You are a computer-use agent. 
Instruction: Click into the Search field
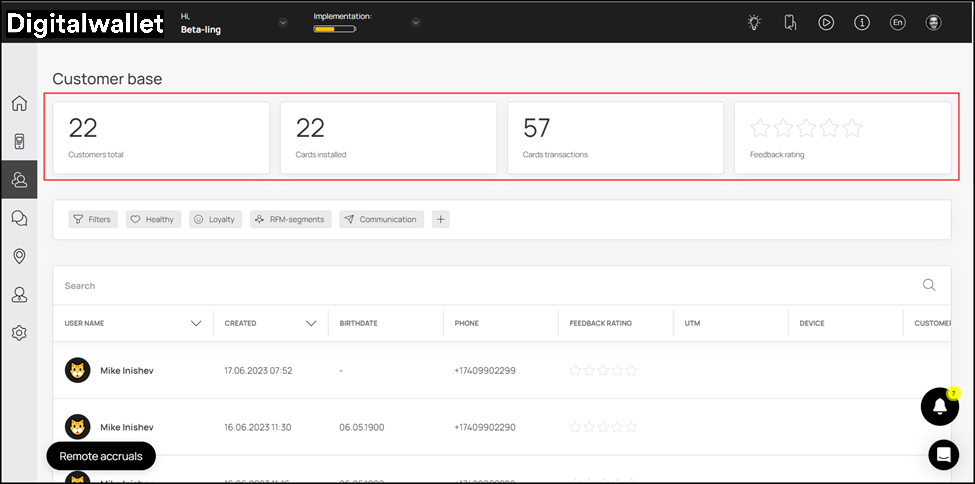pyautogui.click(x=480, y=286)
